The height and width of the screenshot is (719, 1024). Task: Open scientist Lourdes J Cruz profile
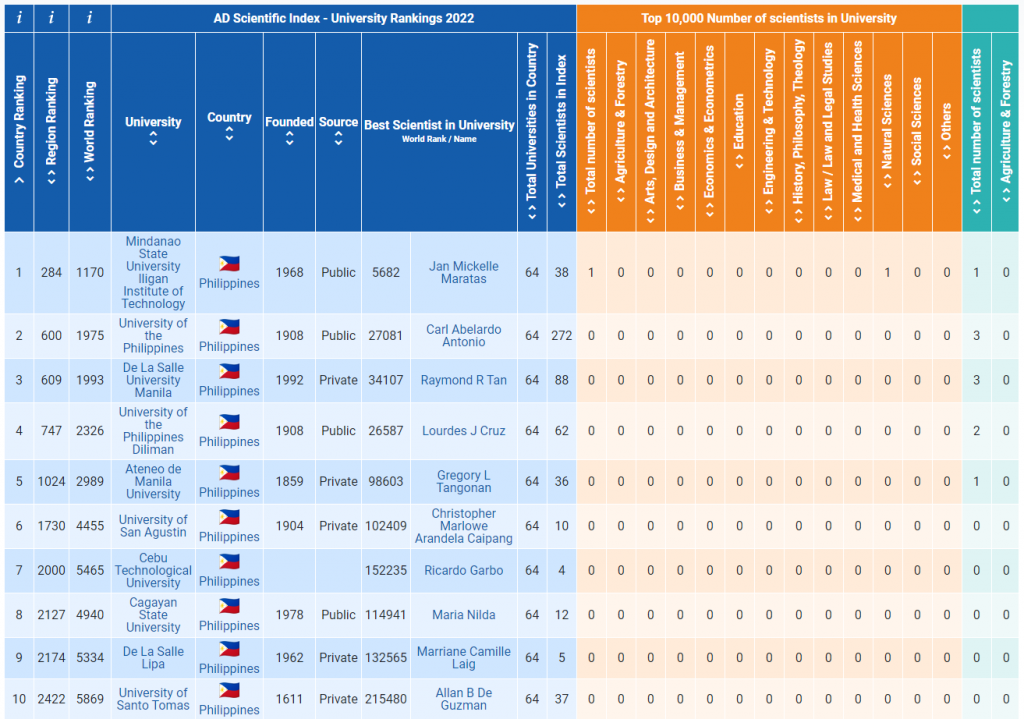(464, 431)
